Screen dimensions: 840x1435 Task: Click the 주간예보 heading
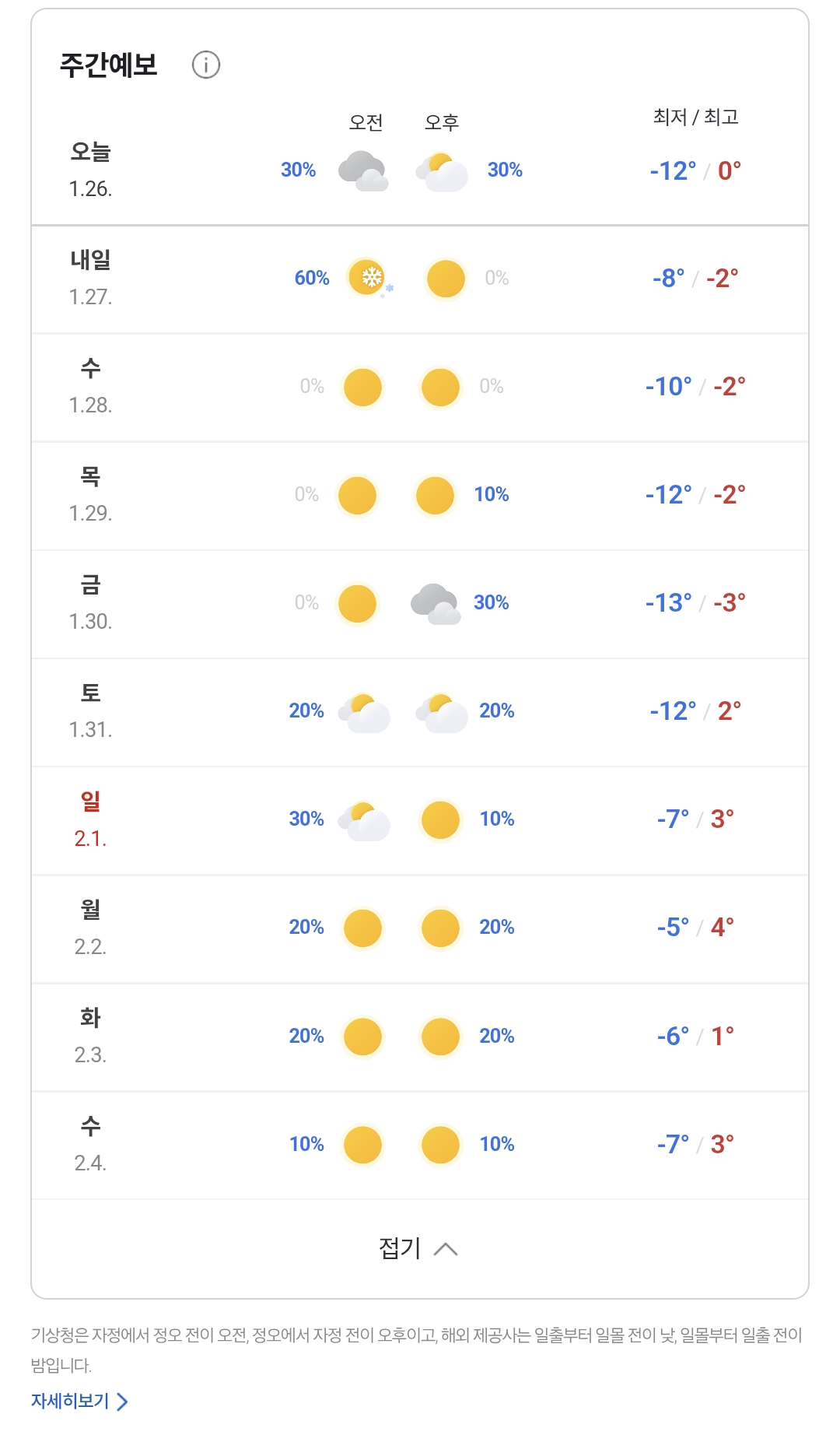coord(109,65)
